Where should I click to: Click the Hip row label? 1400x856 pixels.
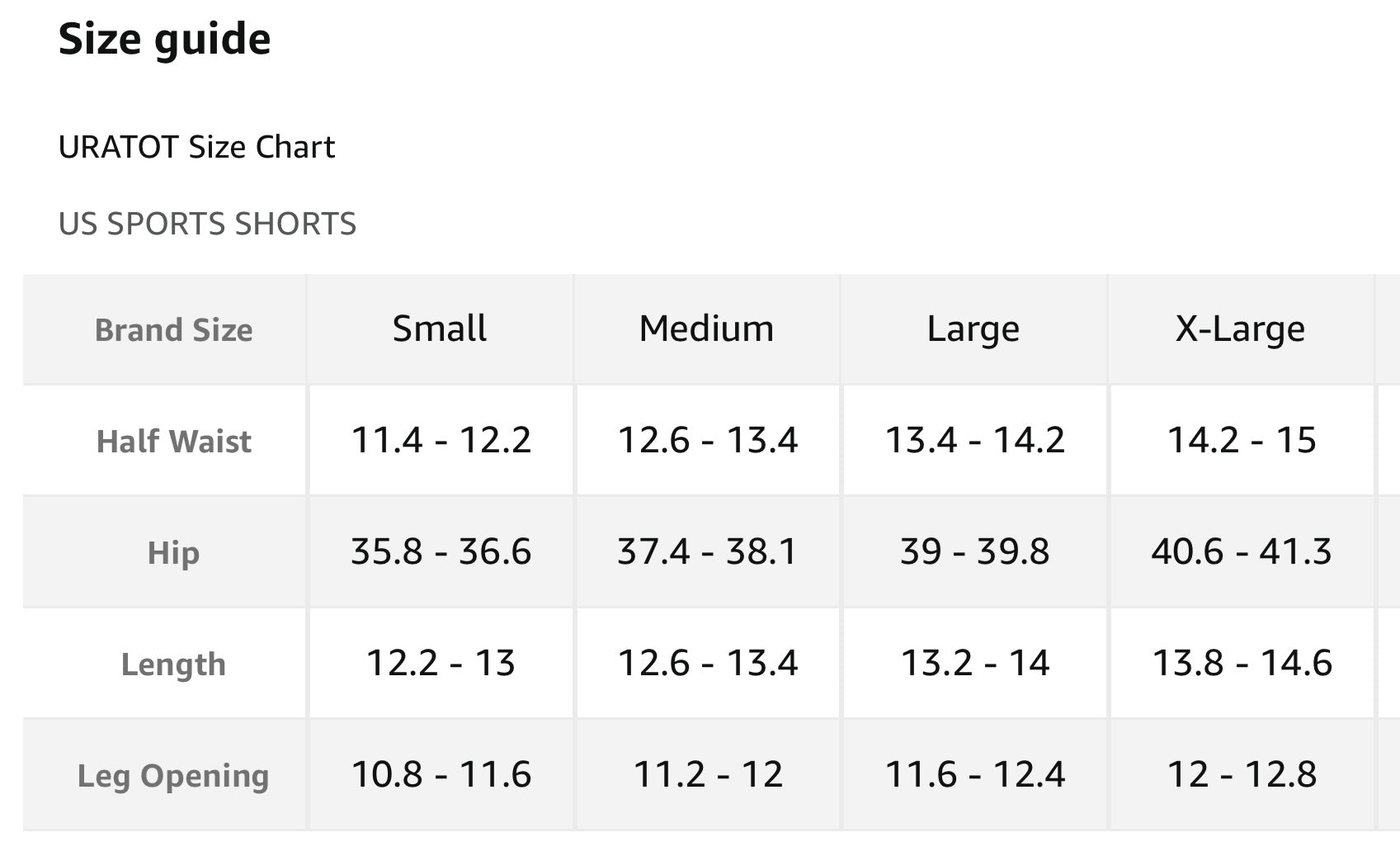pos(173,553)
